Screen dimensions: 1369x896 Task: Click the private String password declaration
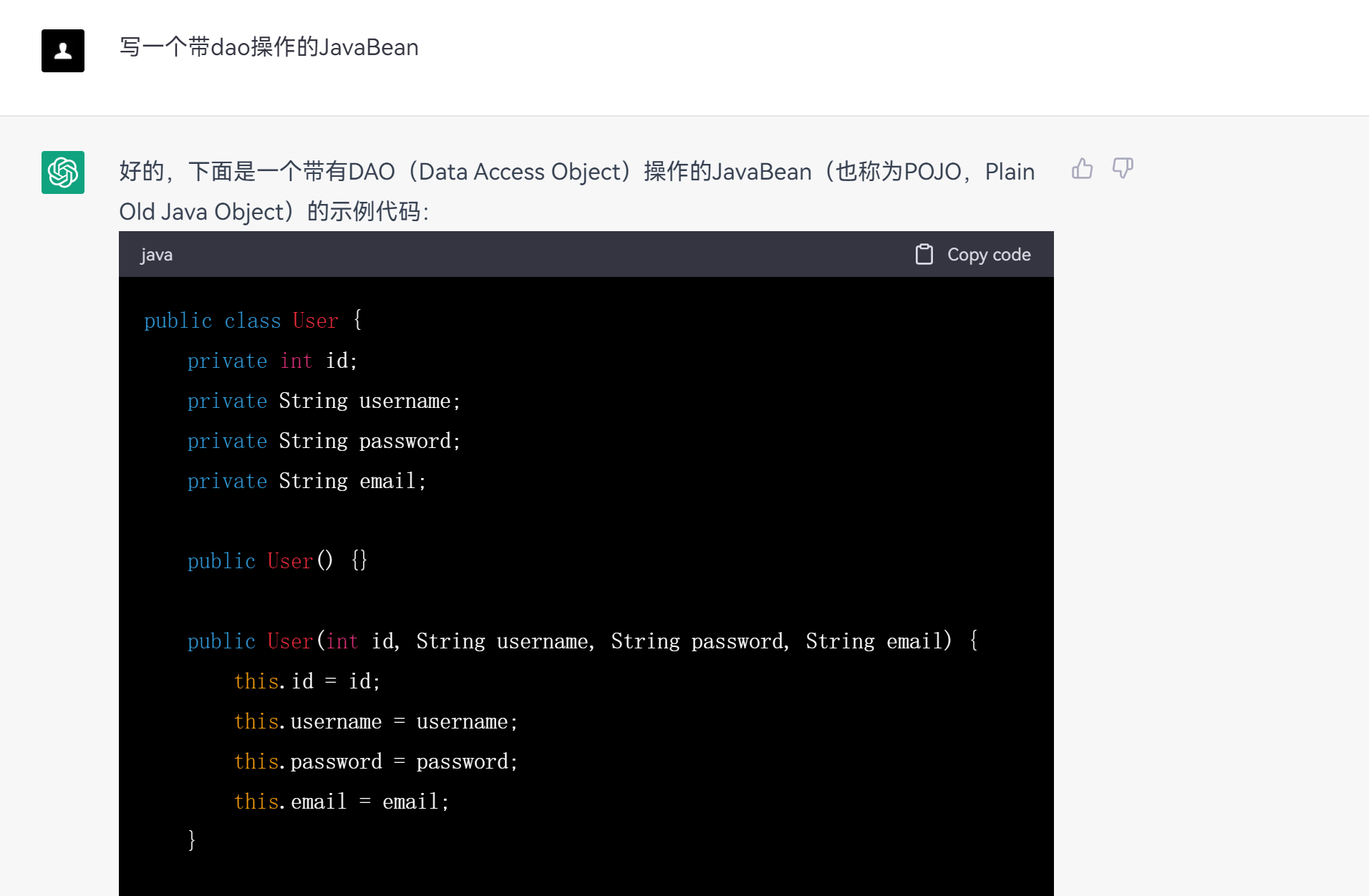324,441
